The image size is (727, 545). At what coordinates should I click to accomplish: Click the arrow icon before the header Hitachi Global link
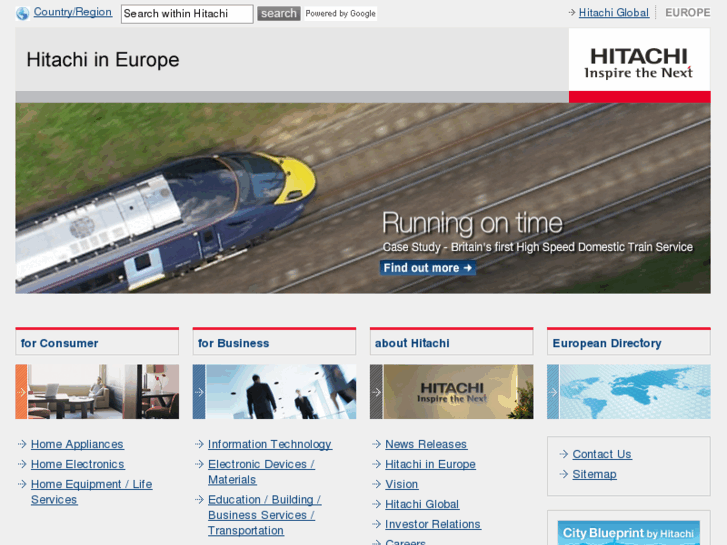[x=572, y=13]
